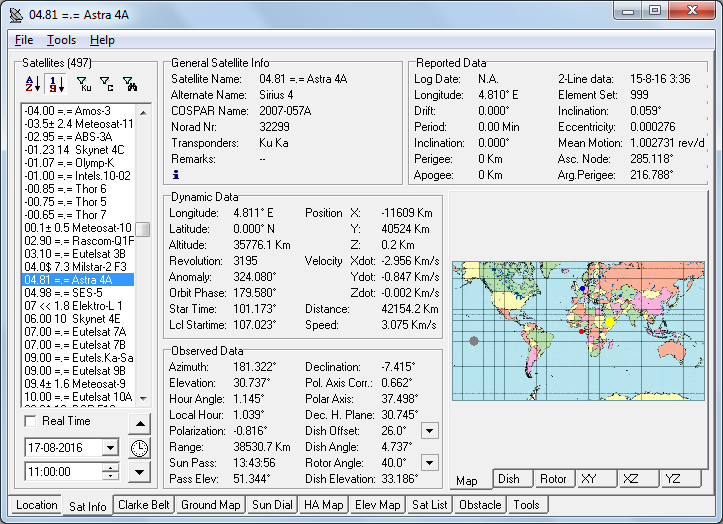Image resolution: width=723 pixels, height=524 pixels.
Task: Select Milstar-2 F3 in the satellite list
Action: 78,267
